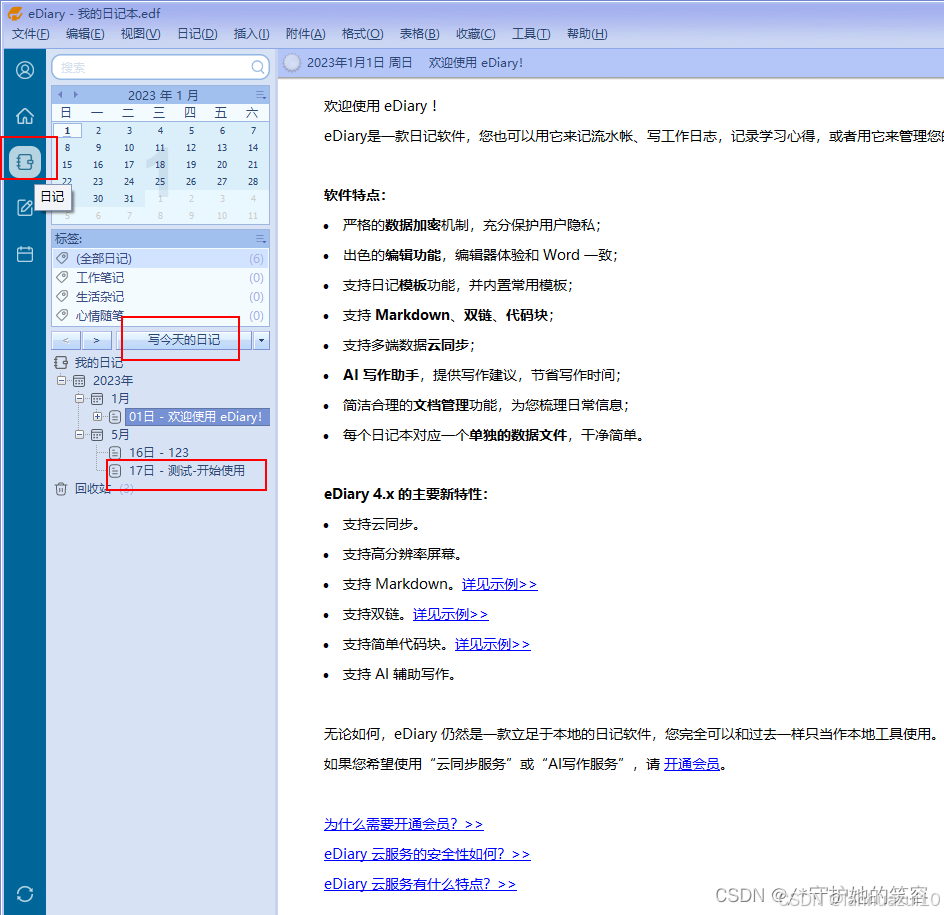The width and height of the screenshot is (944, 915).
Task: Click the eDiary app logo in title bar
Action: 15,13
